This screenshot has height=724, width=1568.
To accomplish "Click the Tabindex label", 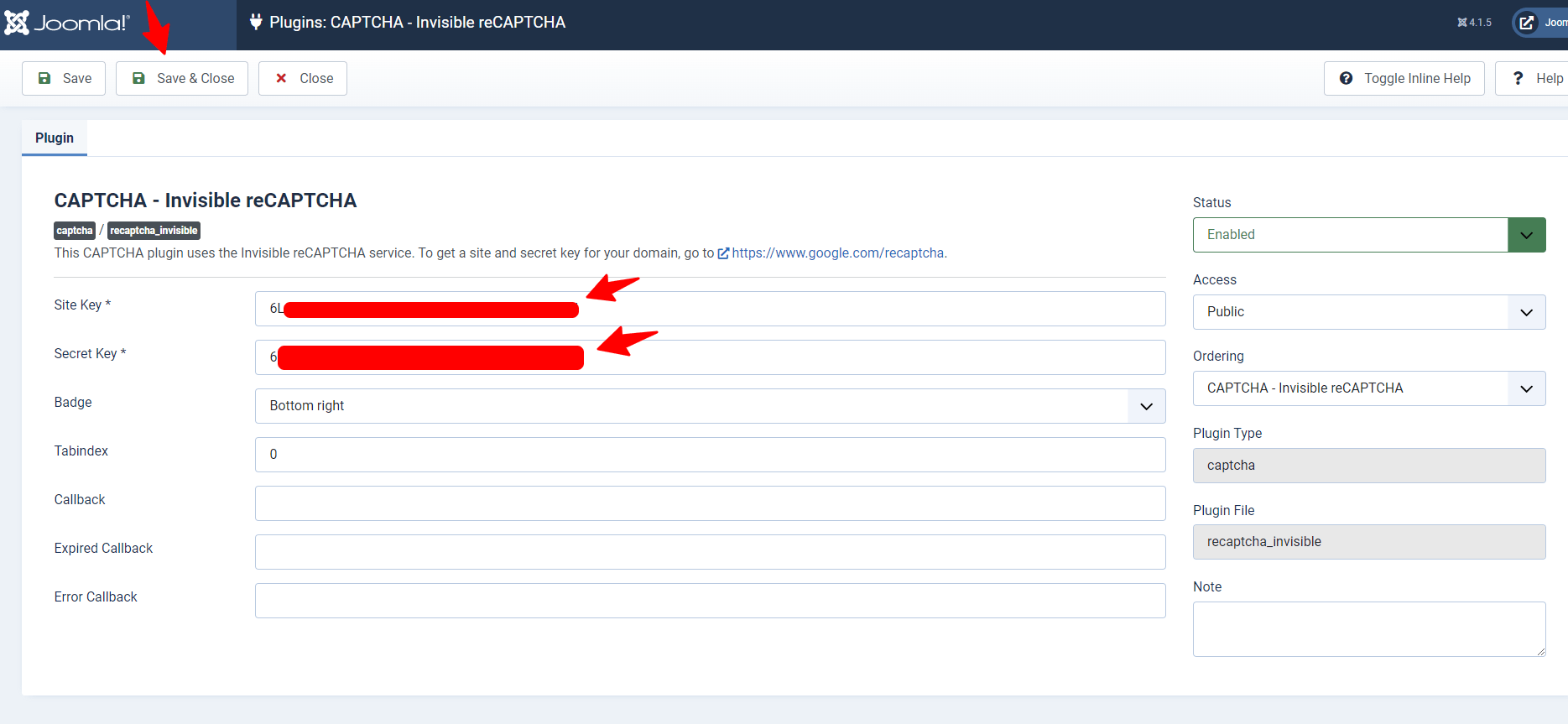I will tap(81, 451).
